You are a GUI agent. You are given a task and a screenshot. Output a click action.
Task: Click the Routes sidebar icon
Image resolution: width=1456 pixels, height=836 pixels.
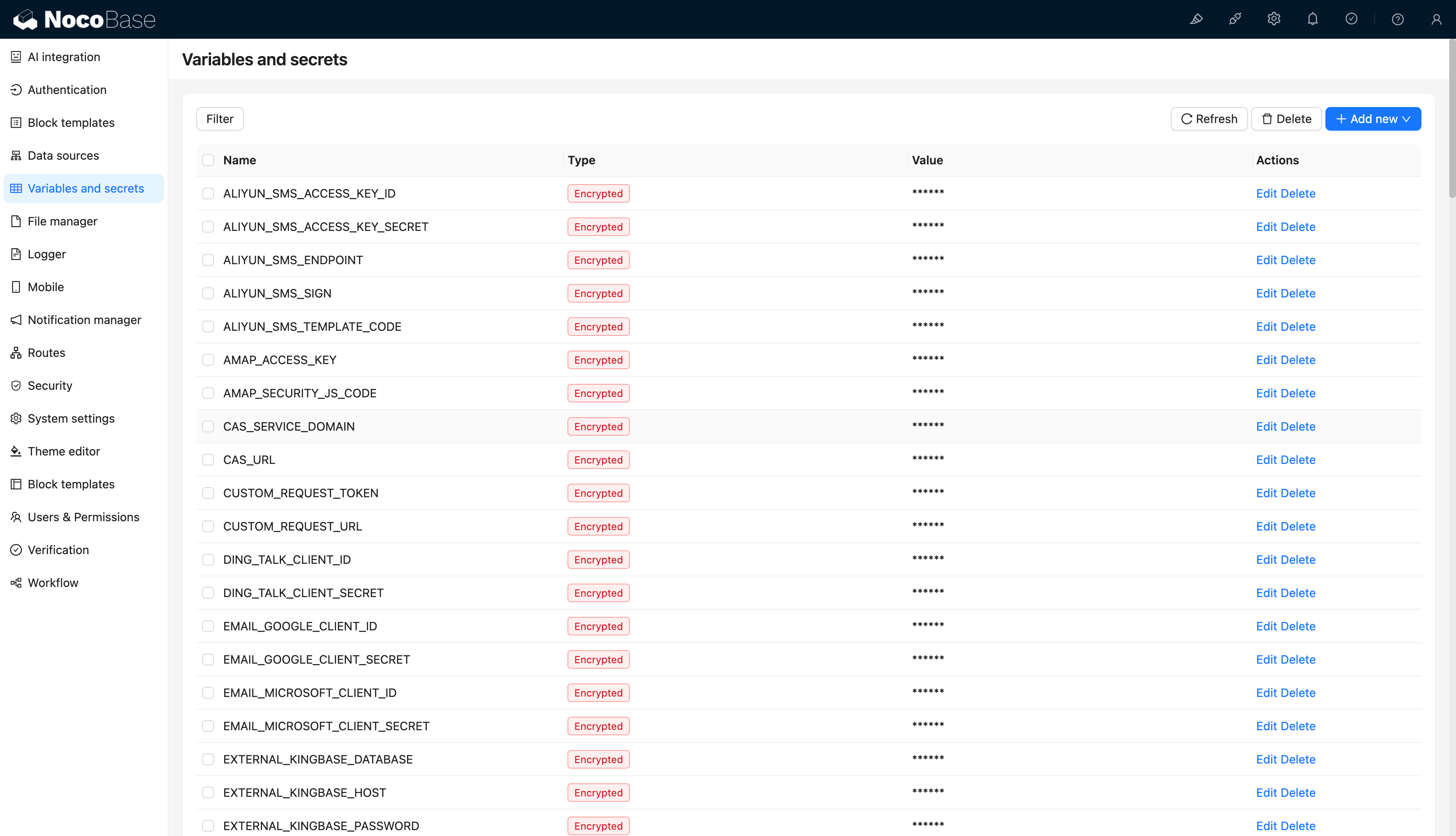point(16,353)
